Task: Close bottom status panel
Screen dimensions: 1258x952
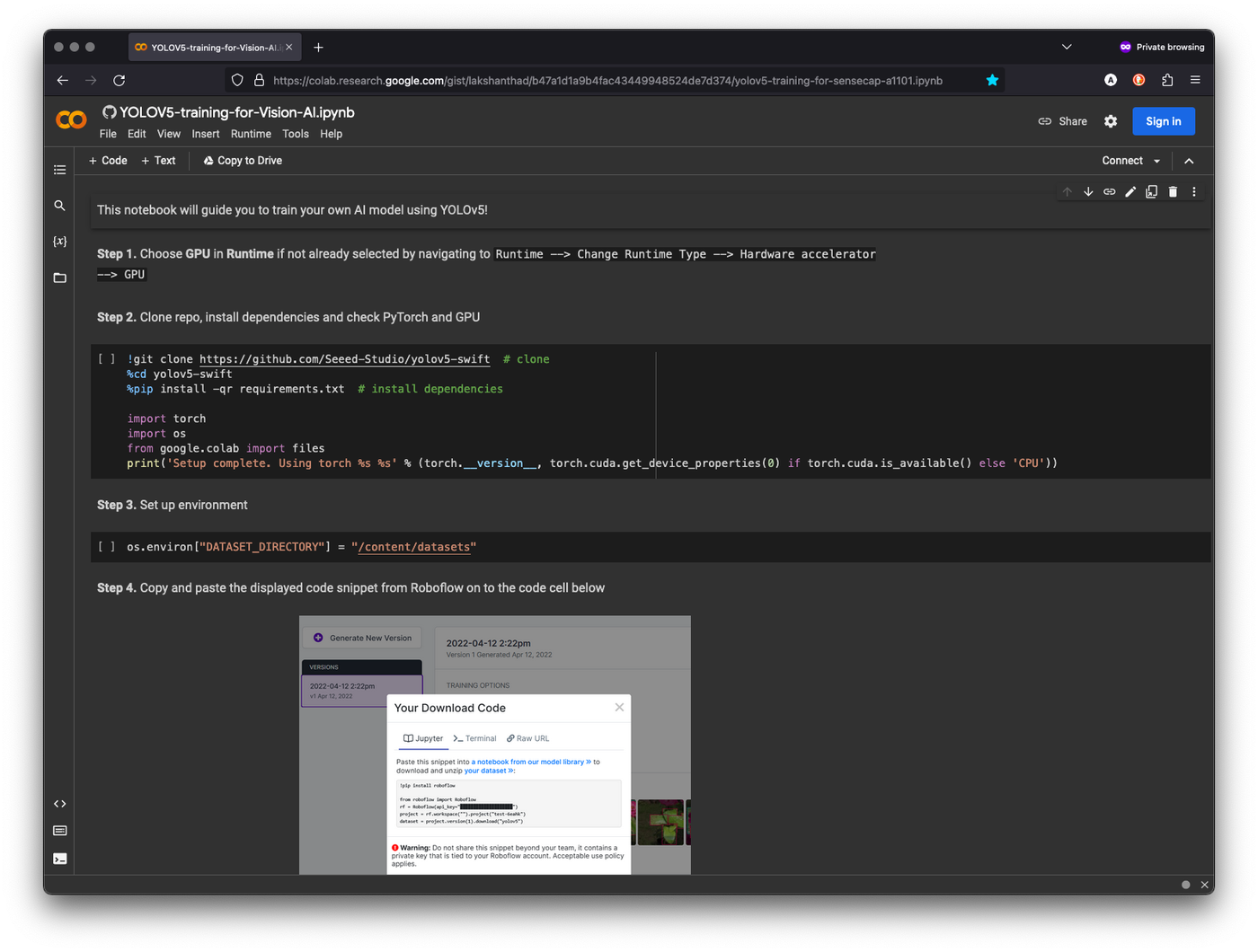Action: point(1205,885)
